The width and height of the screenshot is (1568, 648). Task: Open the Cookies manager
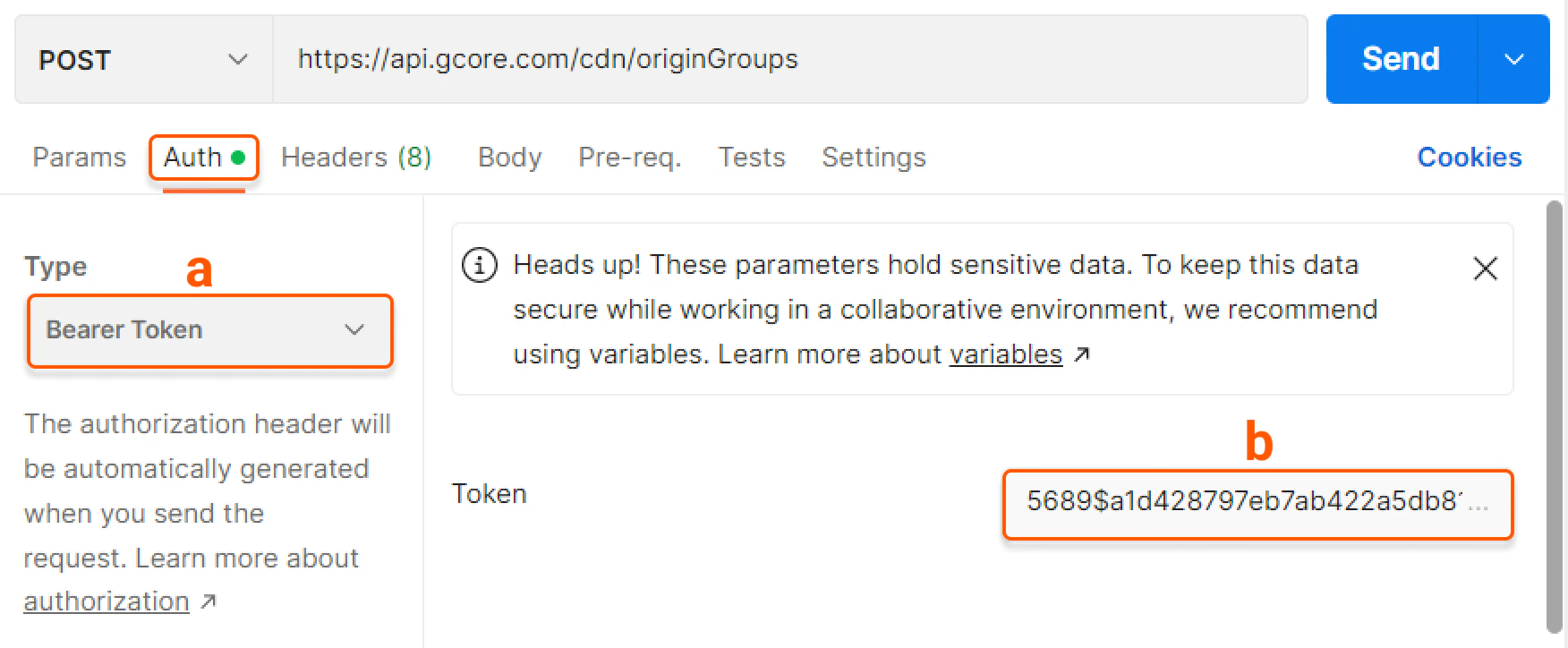(x=1469, y=157)
